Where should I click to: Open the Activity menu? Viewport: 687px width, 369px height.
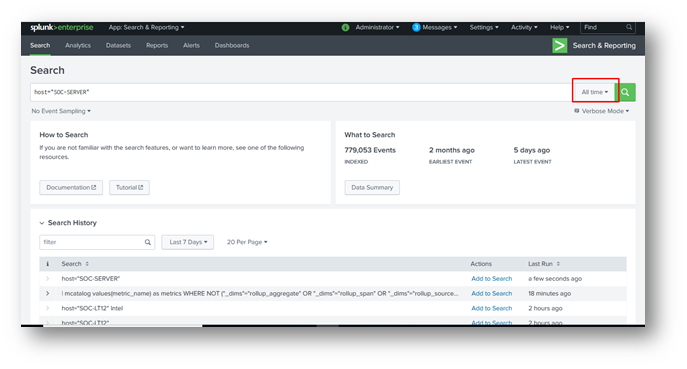click(524, 27)
